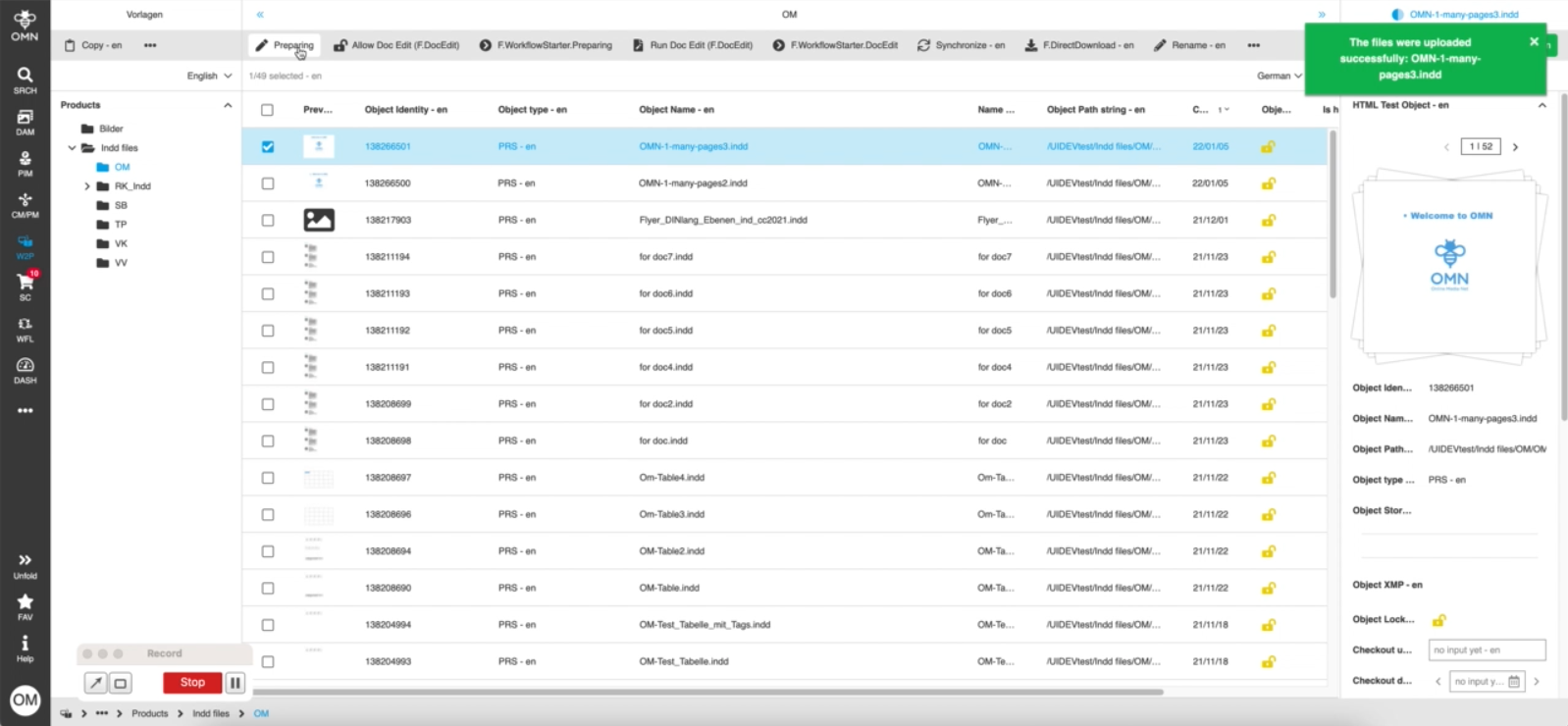Open the shopping cart SC icon
Viewport: 1568px width, 726px height.
pyautogui.click(x=25, y=286)
